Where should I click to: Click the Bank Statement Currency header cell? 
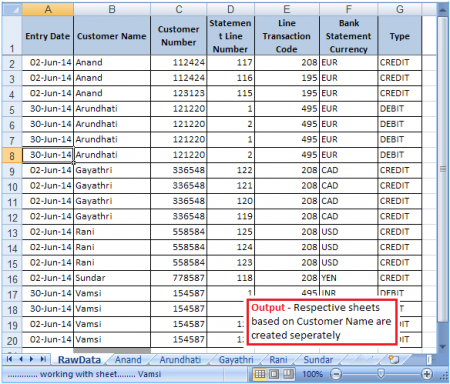[349, 35]
